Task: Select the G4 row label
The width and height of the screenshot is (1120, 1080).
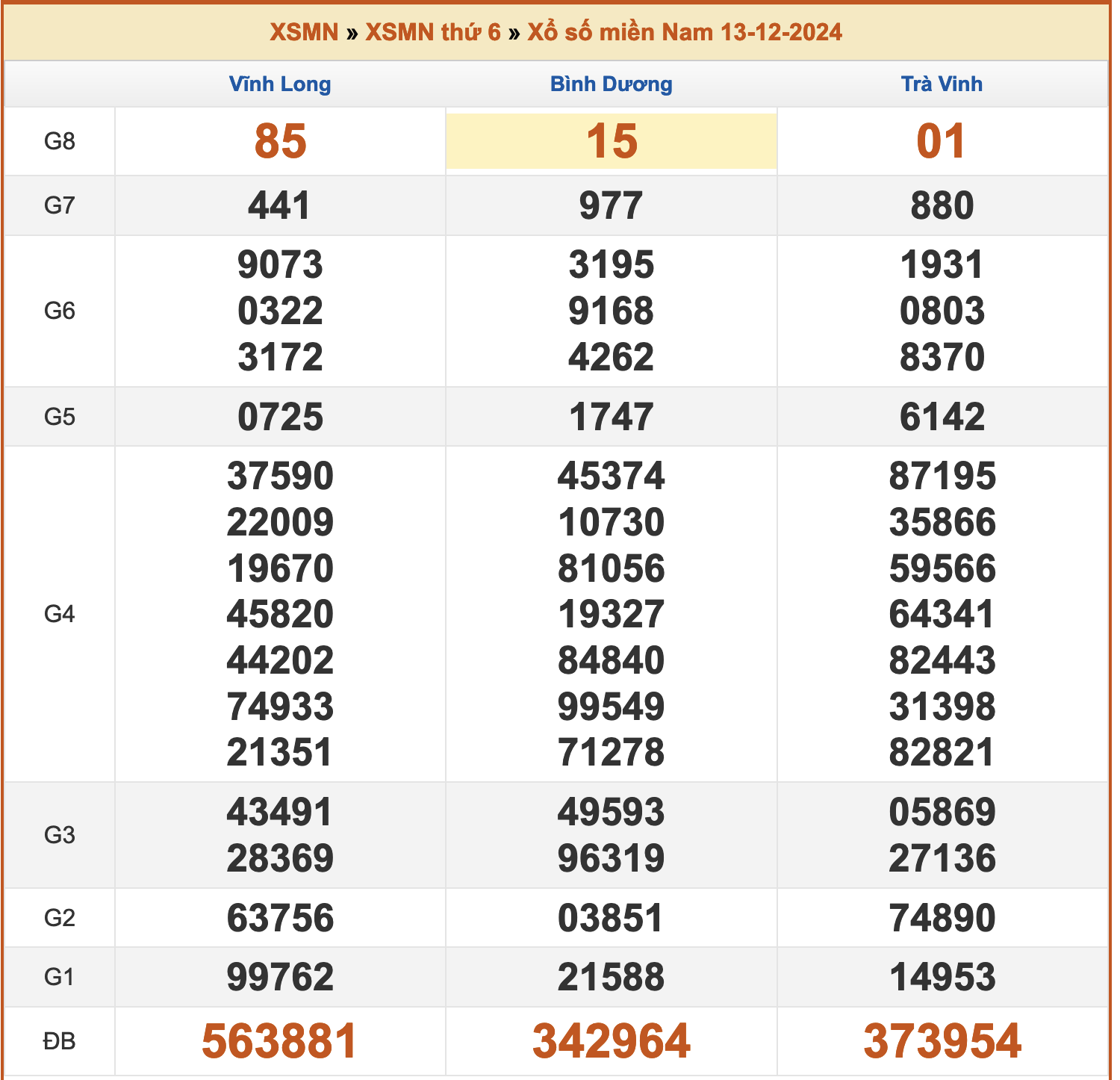Action: (x=60, y=614)
